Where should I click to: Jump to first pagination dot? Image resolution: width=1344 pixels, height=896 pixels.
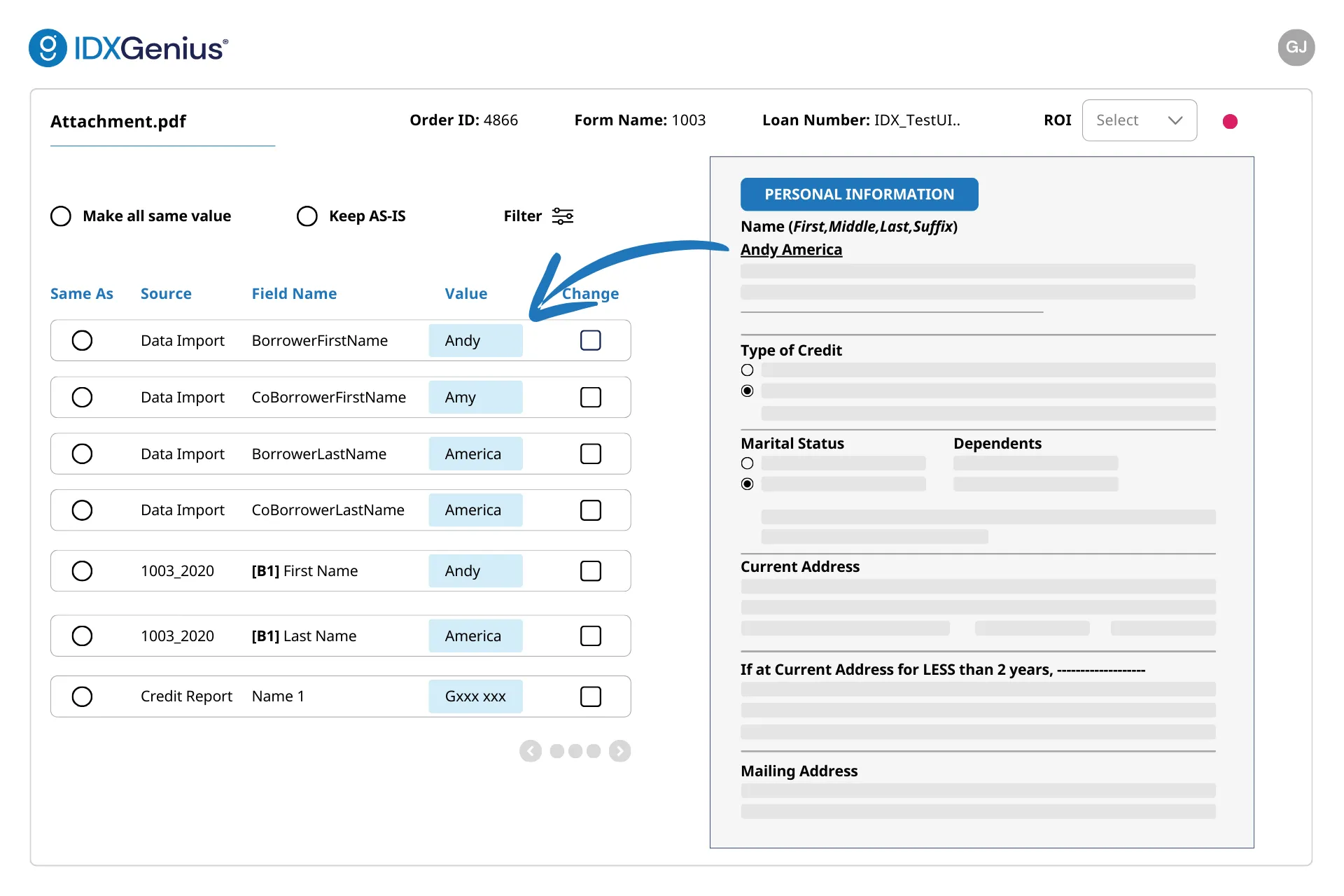click(x=557, y=751)
